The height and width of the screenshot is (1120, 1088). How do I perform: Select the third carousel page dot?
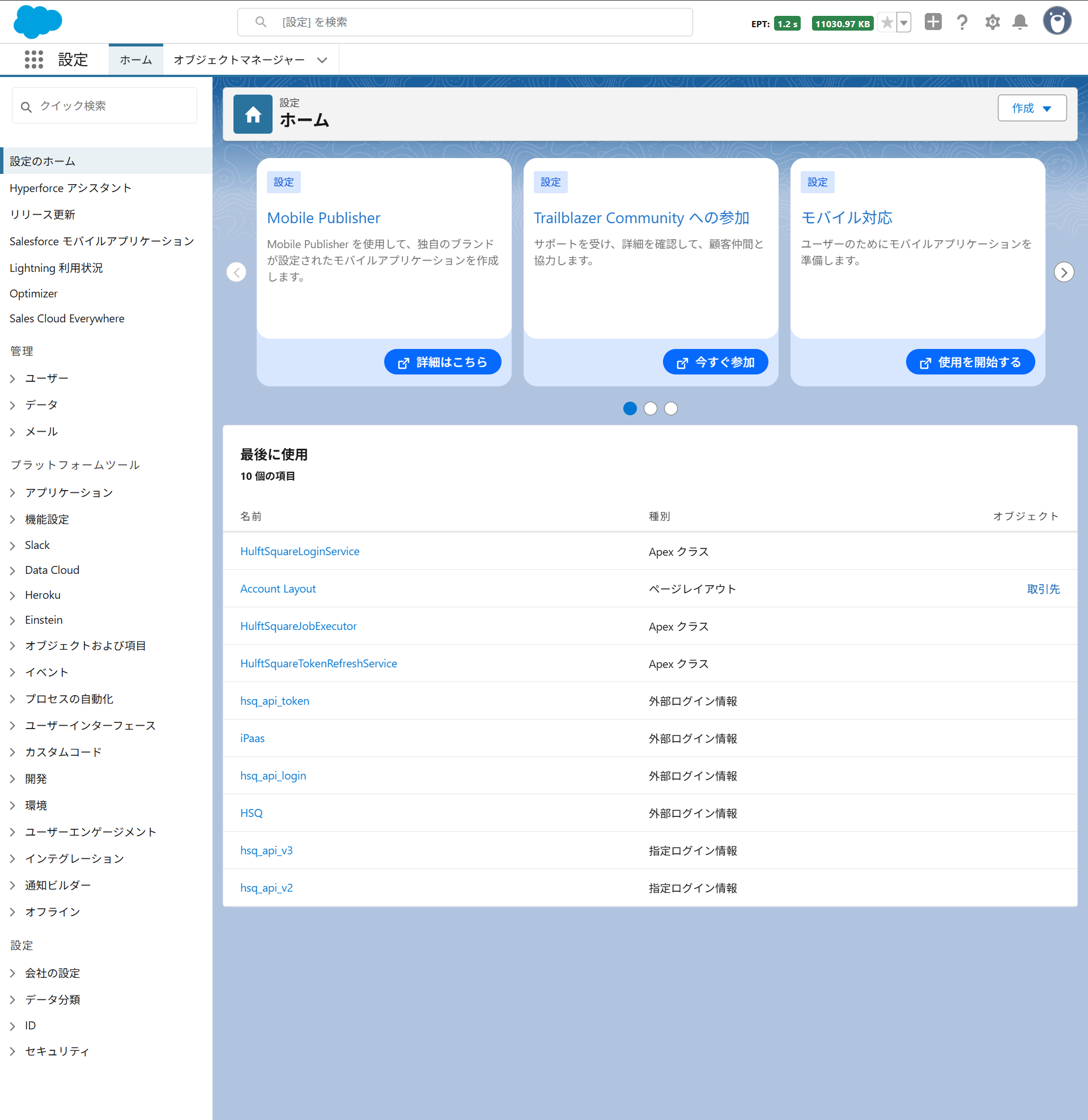coord(670,408)
